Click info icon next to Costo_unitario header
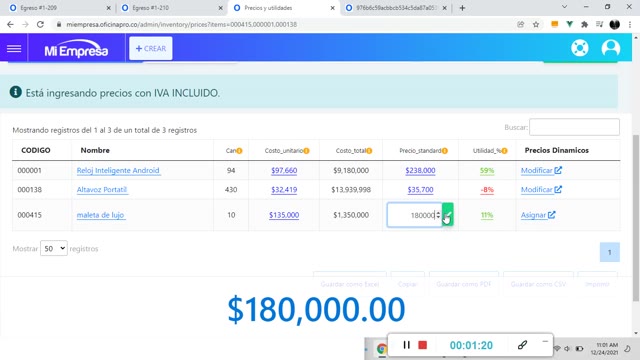 306,151
